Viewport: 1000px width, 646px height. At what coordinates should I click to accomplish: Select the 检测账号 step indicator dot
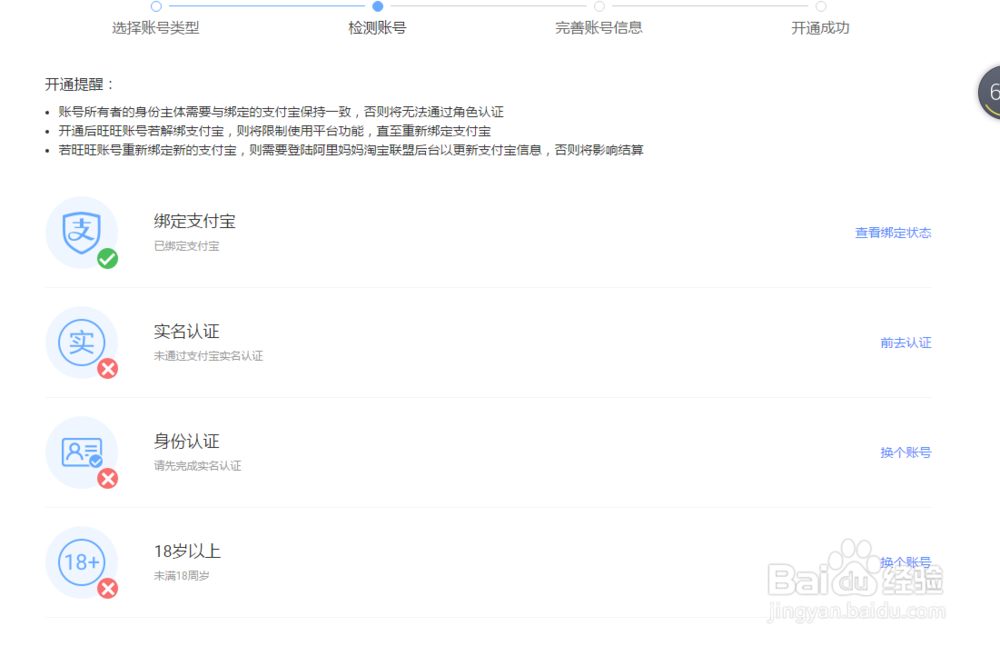click(x=377, y=6)
